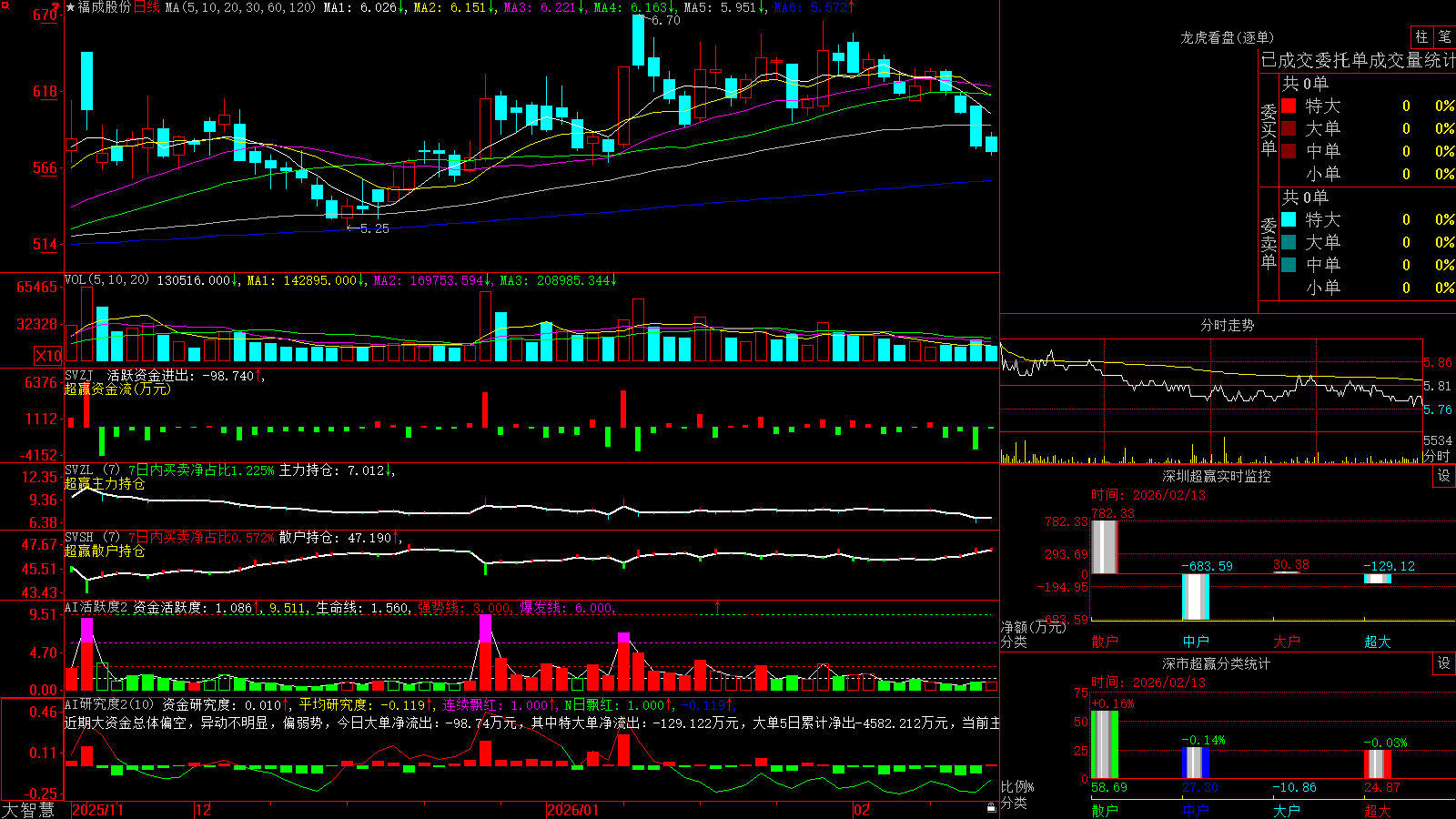Select 散户 category in 深市超赢分类统计

pos(1105,811)
